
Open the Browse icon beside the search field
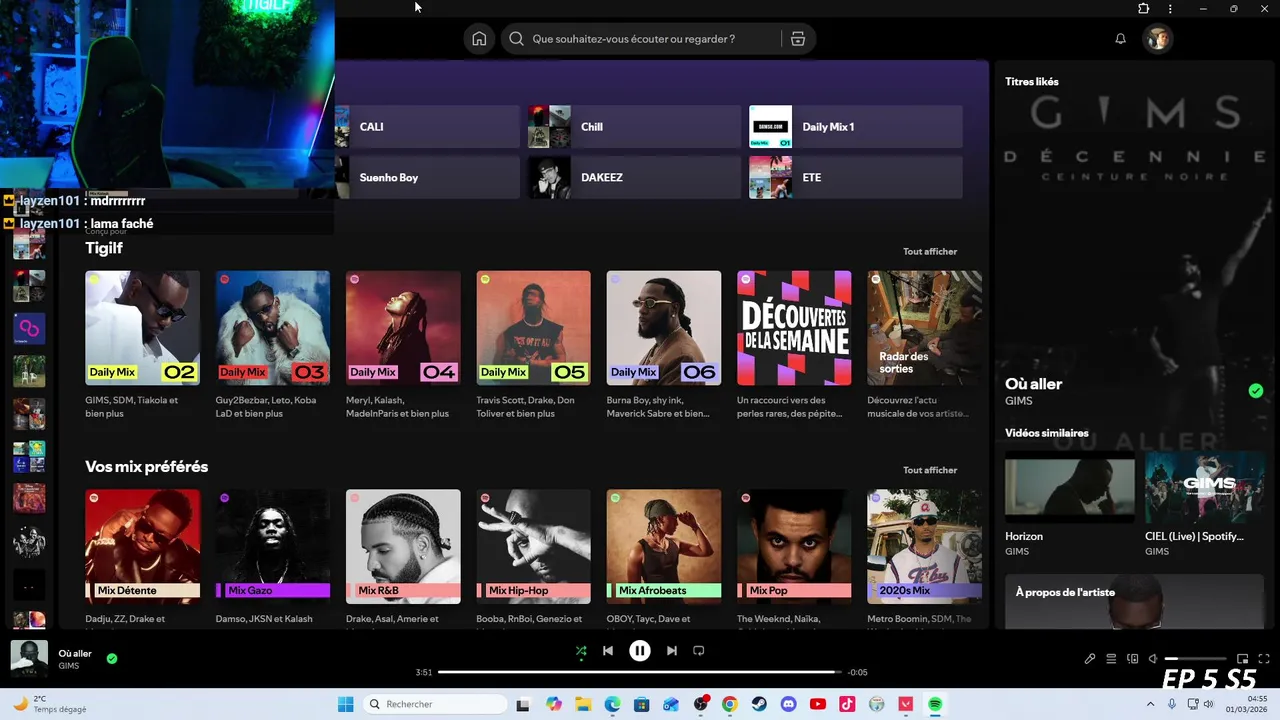tap(797, 39)
